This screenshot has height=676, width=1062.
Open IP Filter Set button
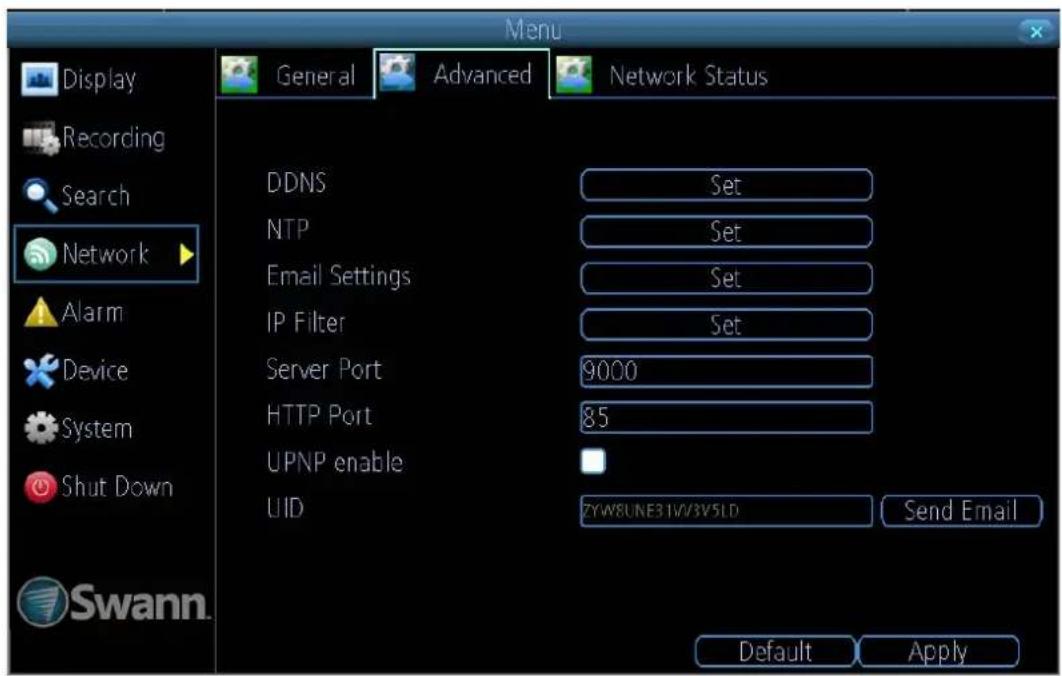[x=726, y=324]
